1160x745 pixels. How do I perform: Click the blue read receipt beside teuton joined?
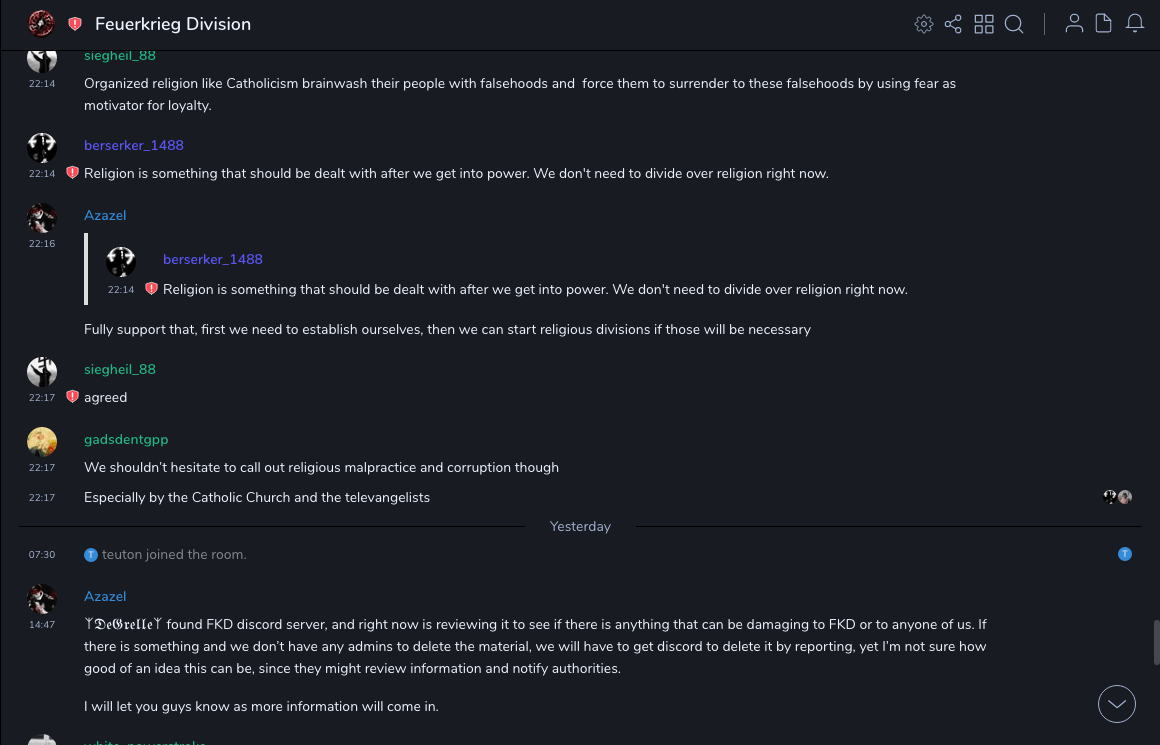click(1125, 554)
